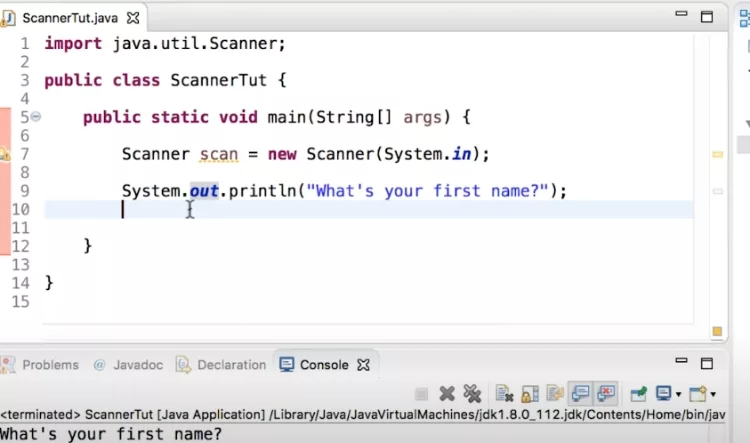Click Remove All Terminated Launches icon
The image size is (750, 443).
pos(472,394)
